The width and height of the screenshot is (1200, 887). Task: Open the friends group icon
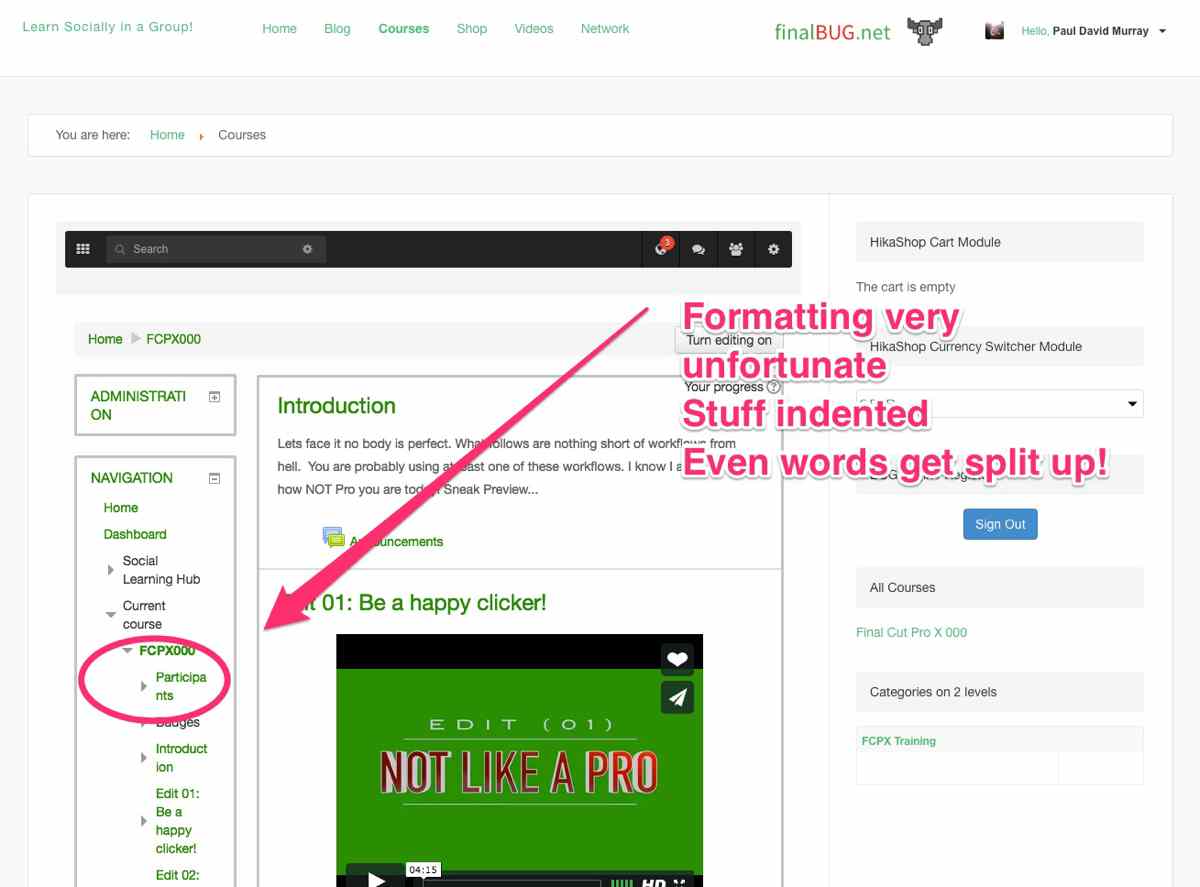(736, 249)
